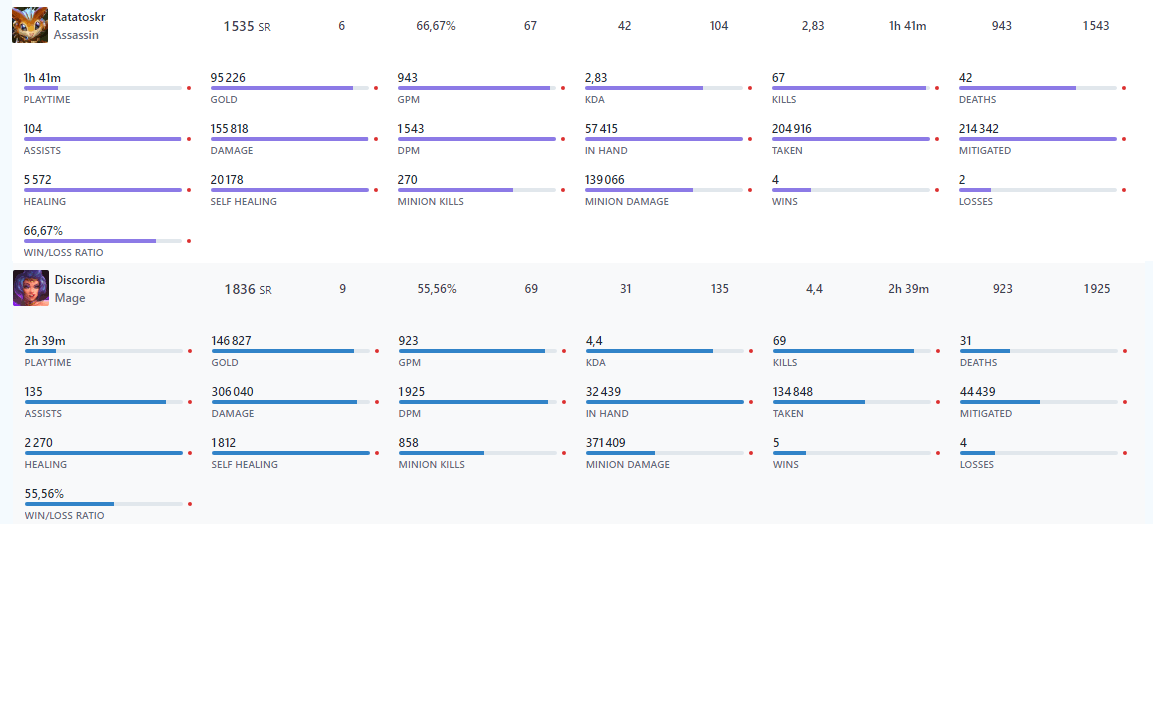The height and width of the screenshot is (701, 1168).
Task: Click Discordia's 4,4 KDA progress bar
Action: (x=665, y=351)
